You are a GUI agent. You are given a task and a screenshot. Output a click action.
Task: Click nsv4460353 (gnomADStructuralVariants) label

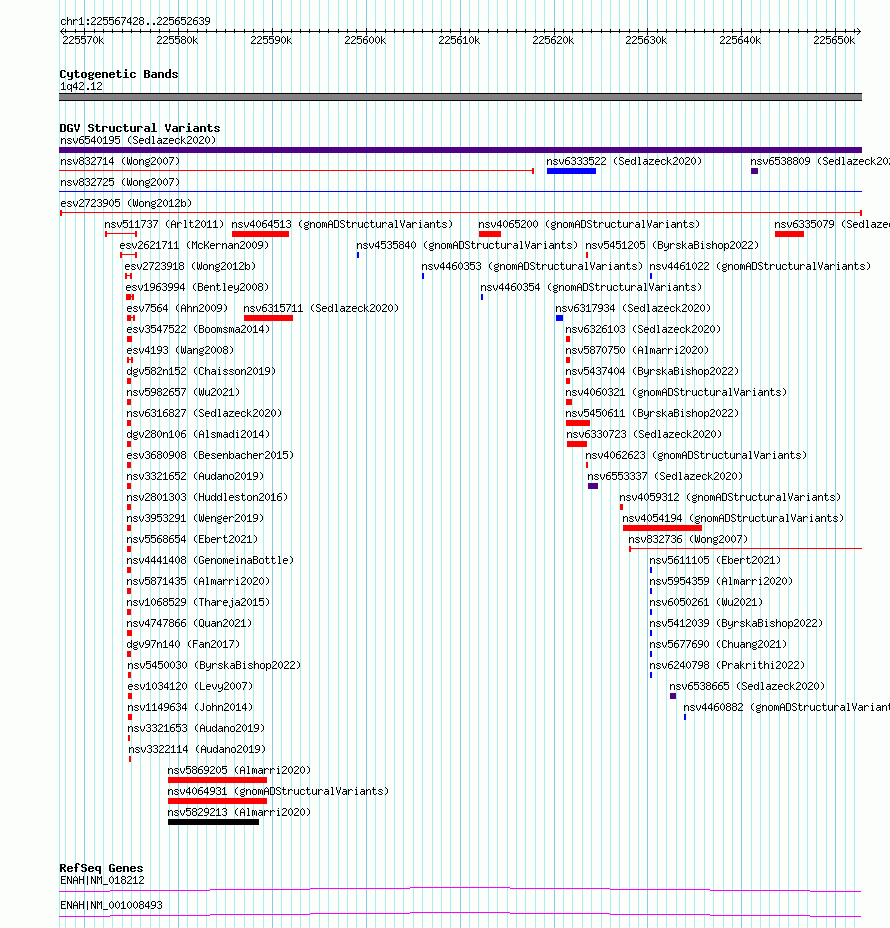point(532,266)
